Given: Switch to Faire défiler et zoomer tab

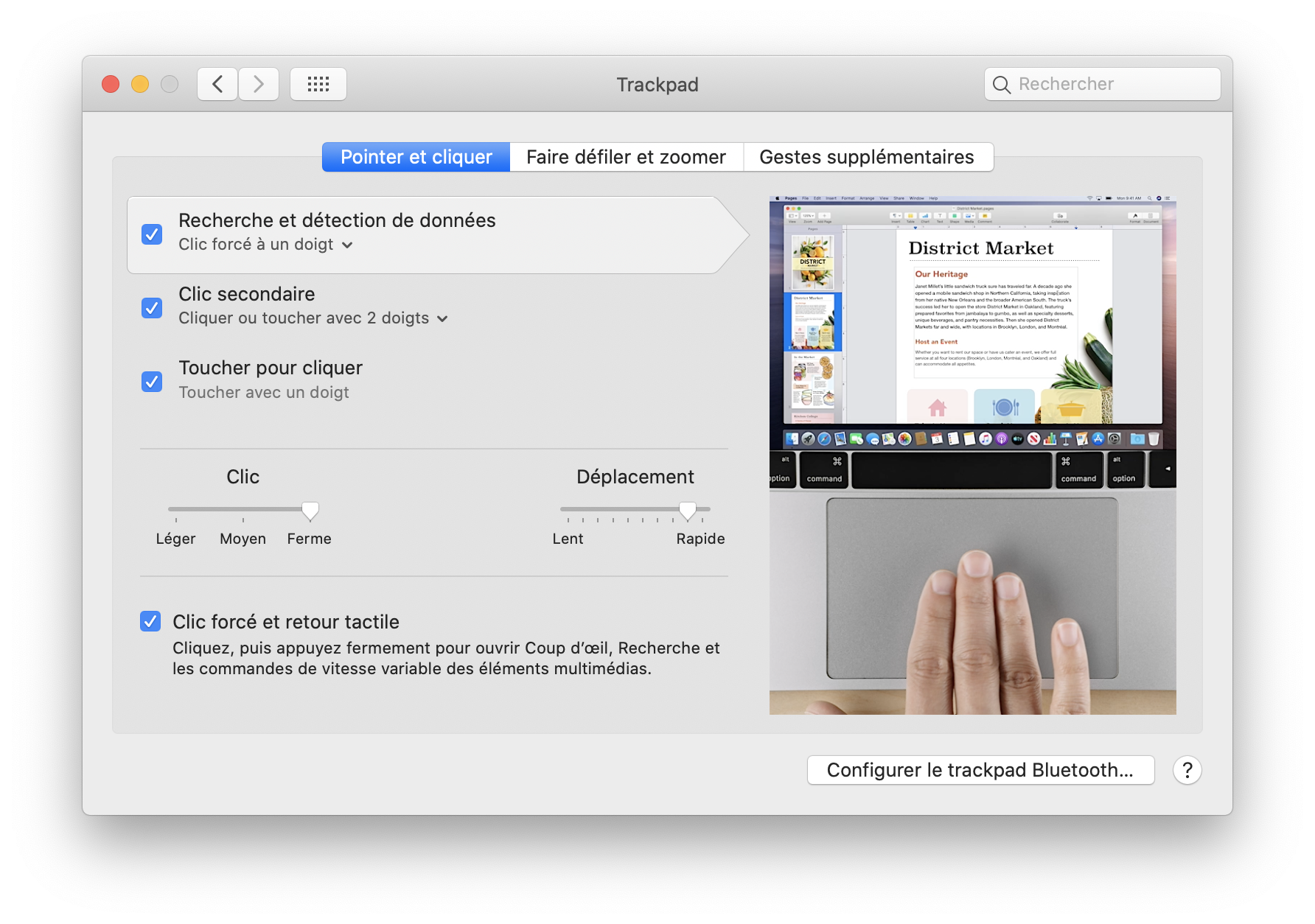Looking at the screenshot, I should (x=627, y=157).
